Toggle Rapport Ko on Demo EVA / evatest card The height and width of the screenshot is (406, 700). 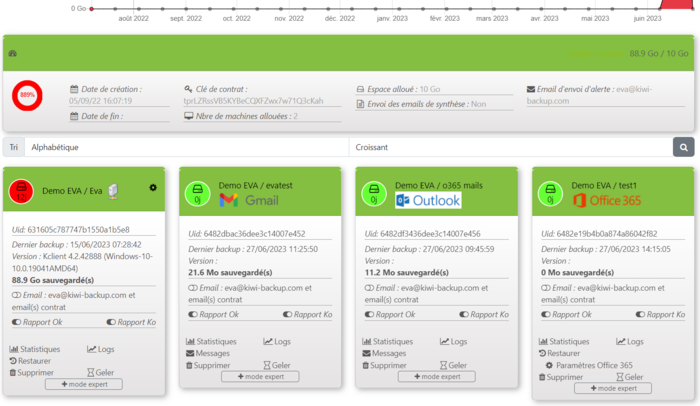(305, 314)
